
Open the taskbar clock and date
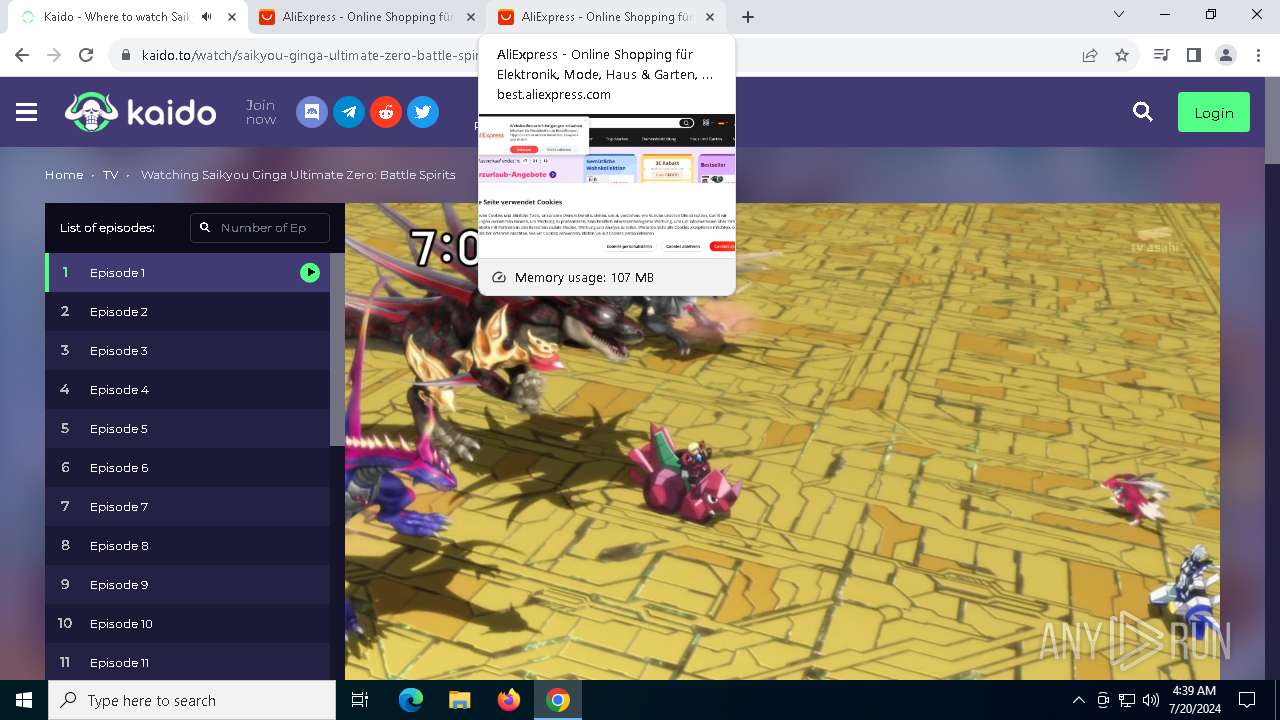click(x=1193, y=700)
